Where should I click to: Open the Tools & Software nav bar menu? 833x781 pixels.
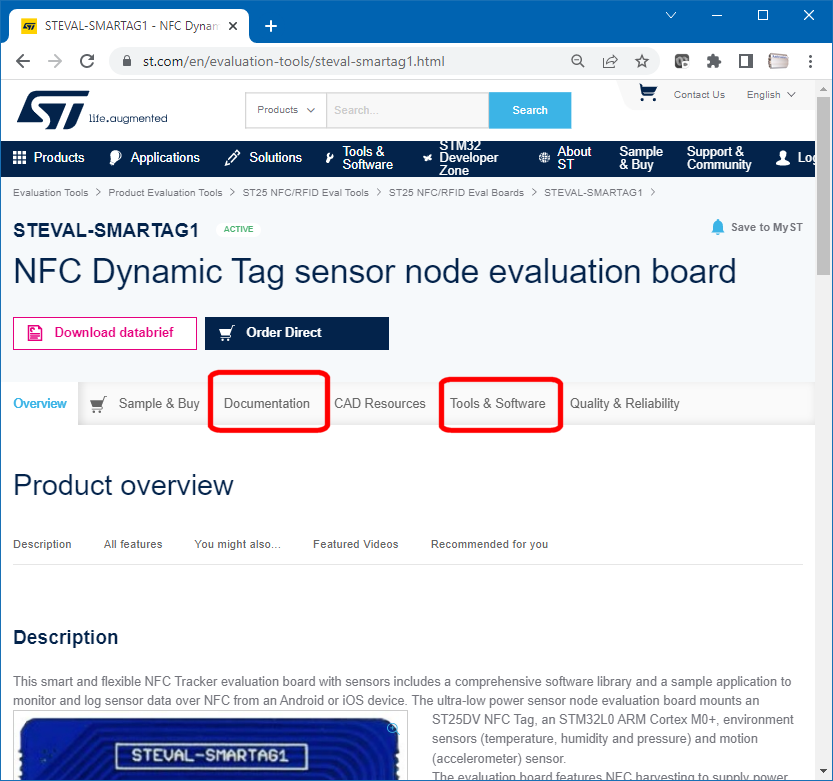point(360,158)
